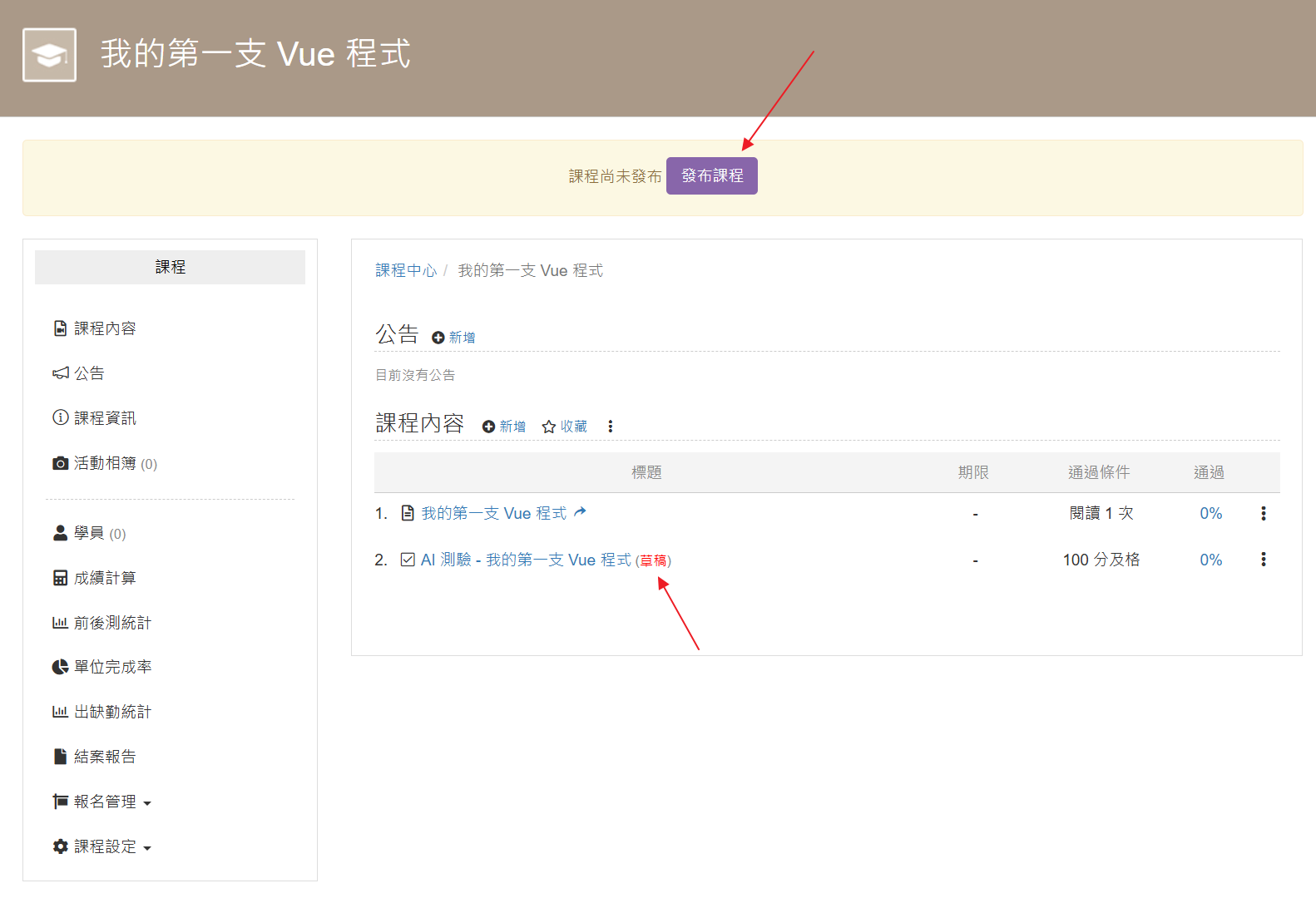Select 前後測統計 in the sidebar
Screen dimensions: 1316x898
112,623
